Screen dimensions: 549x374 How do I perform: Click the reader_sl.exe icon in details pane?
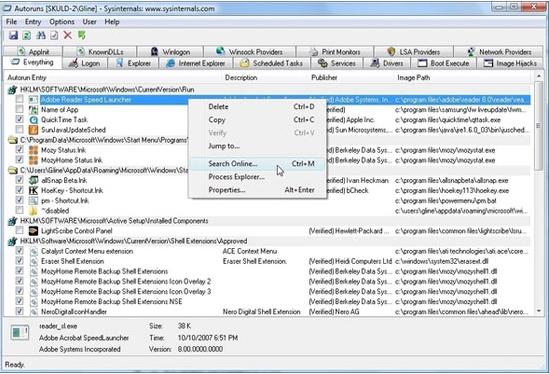[20, 332]
